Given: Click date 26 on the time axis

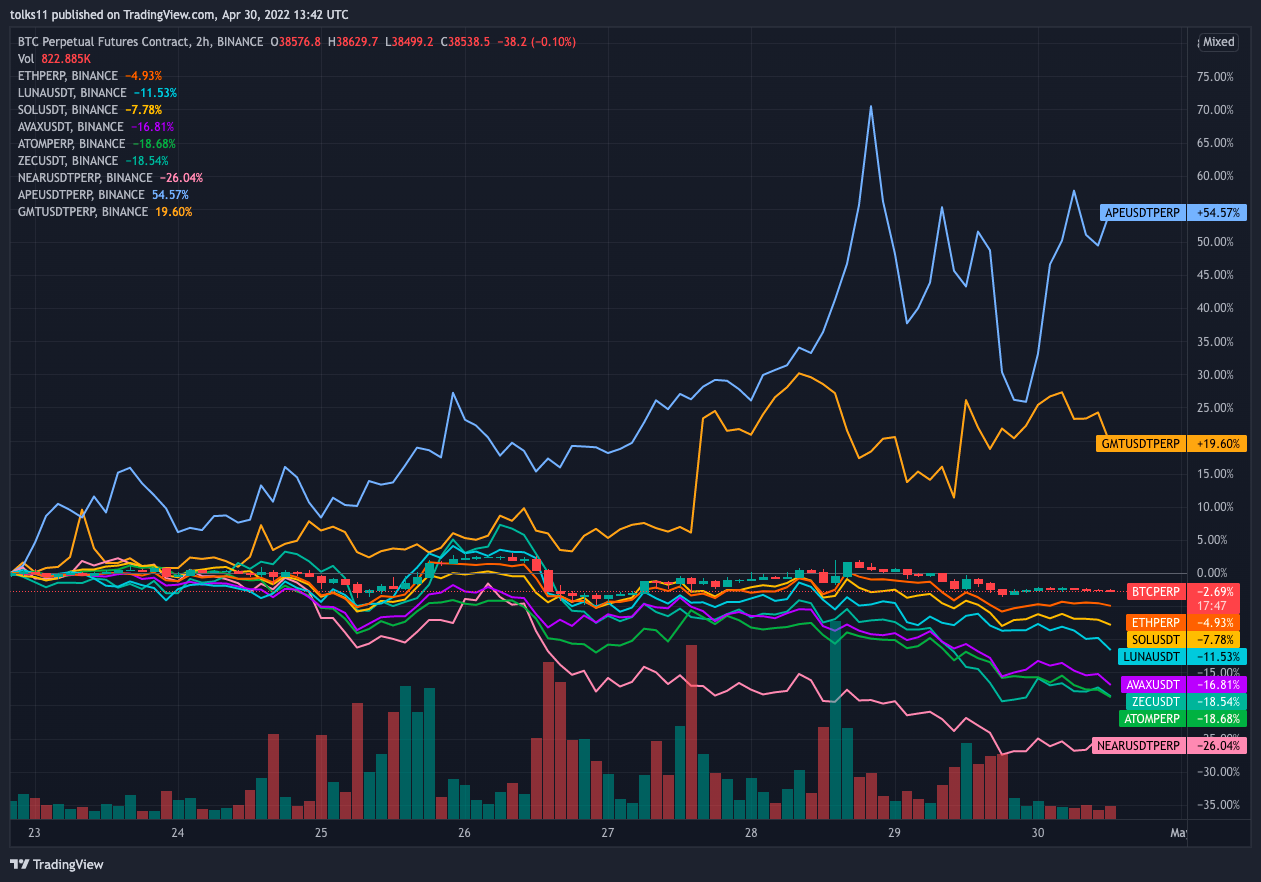Looking at the screenshot, I should point(464,833).
